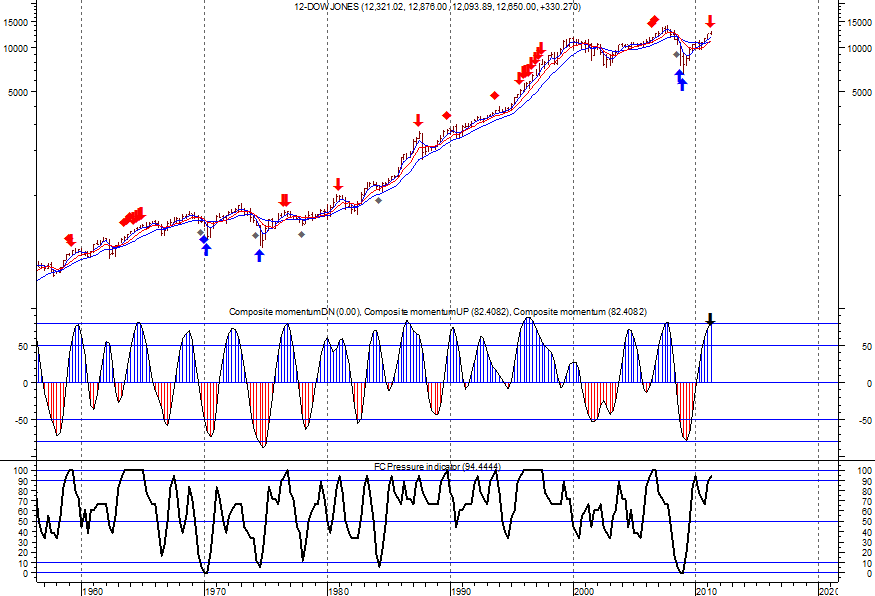Select 70 on the left pressure axis
Image resolution: width=875 pixels, height=596 pixels.
pos(23,501)
